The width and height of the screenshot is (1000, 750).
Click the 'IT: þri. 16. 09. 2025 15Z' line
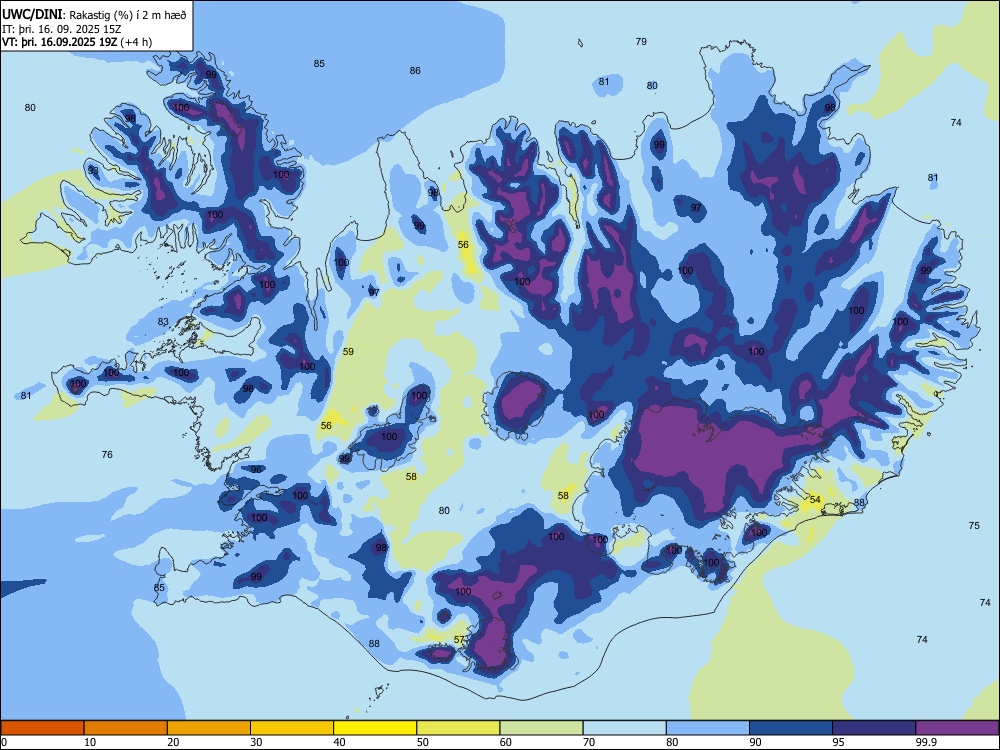62,29
